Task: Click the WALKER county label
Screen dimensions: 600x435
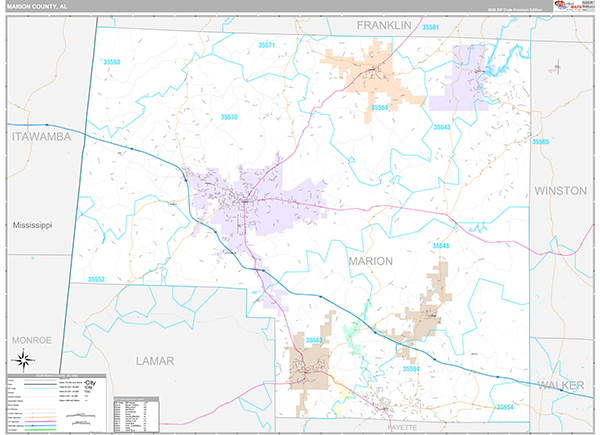Action: click(x=561, y=385)
